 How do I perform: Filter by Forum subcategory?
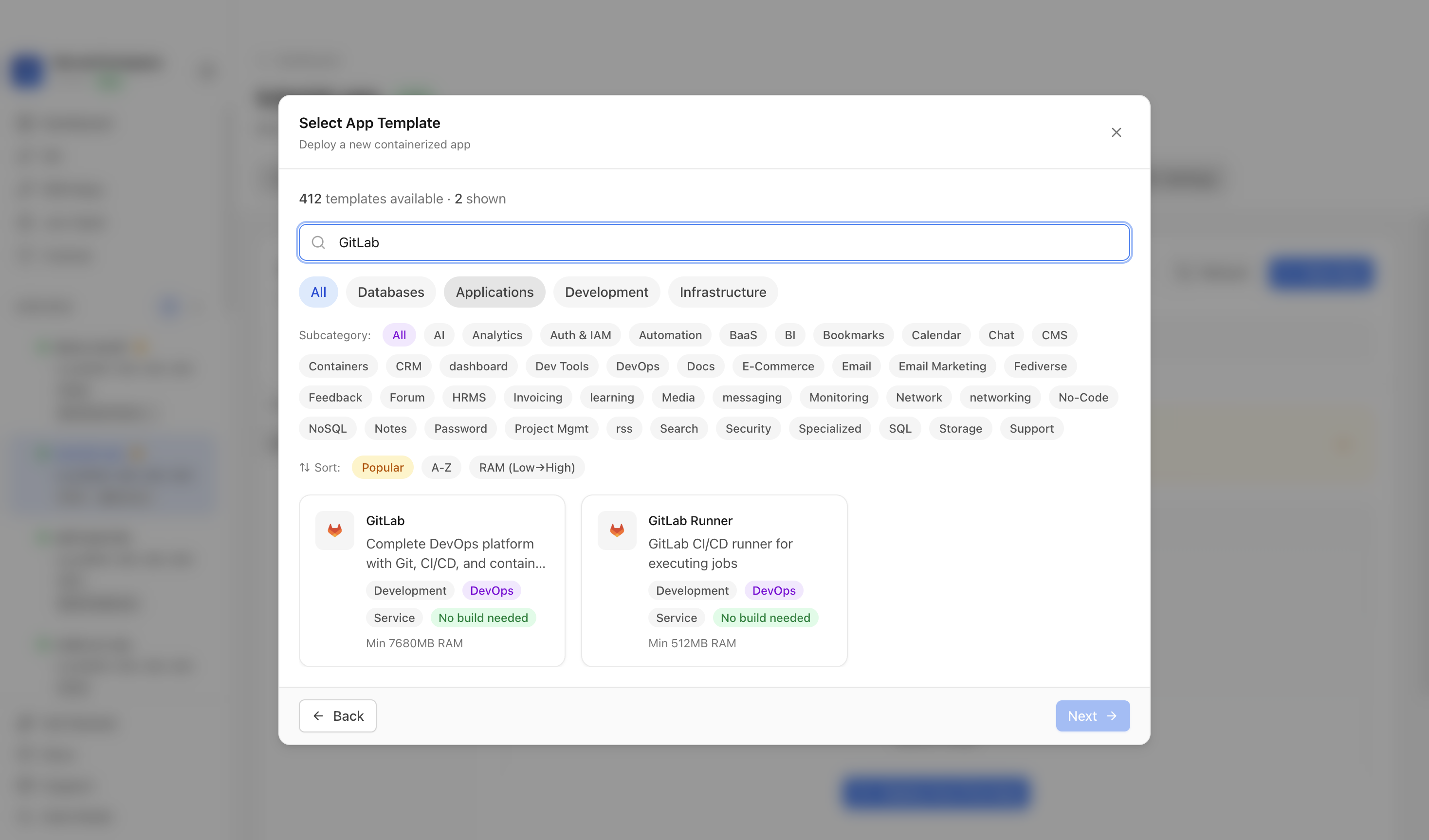406,398
